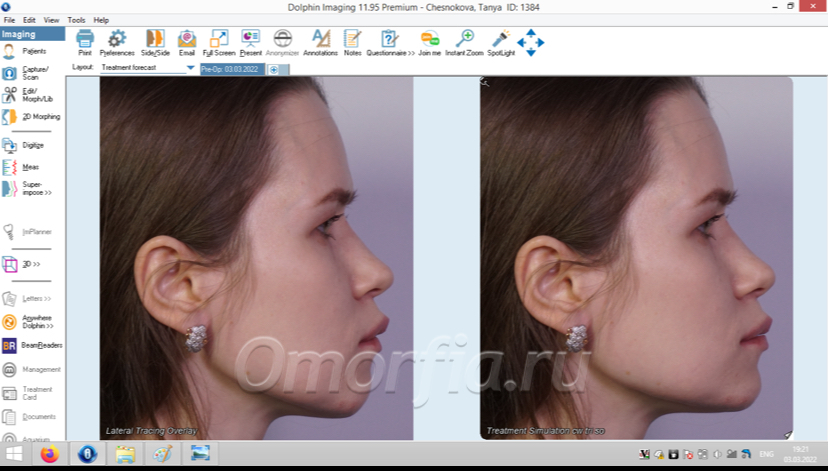Activate the SpotLight flashlight tool
This screenshot has height=471, width=828.
(501, 42)
